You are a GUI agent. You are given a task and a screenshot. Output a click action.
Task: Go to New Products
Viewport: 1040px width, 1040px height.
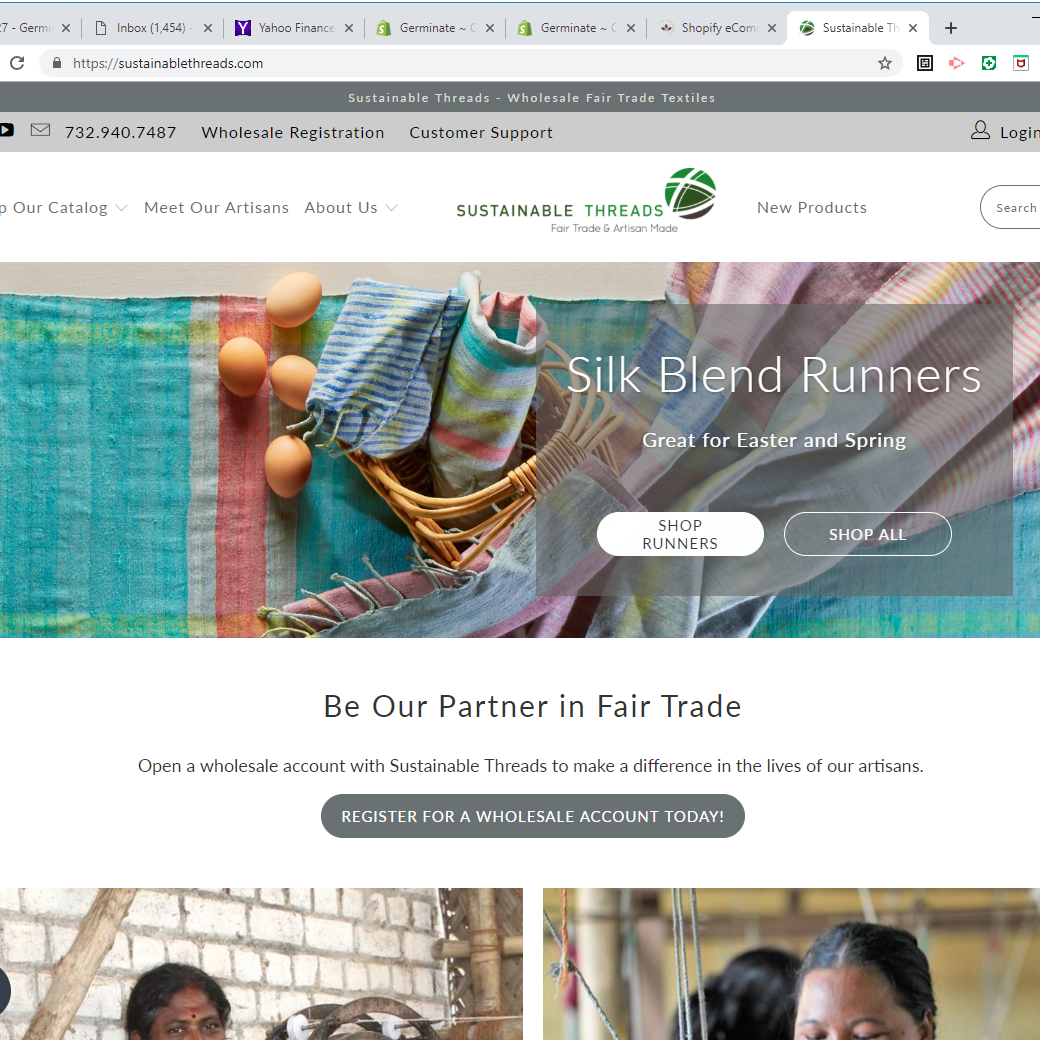(812, 208)
